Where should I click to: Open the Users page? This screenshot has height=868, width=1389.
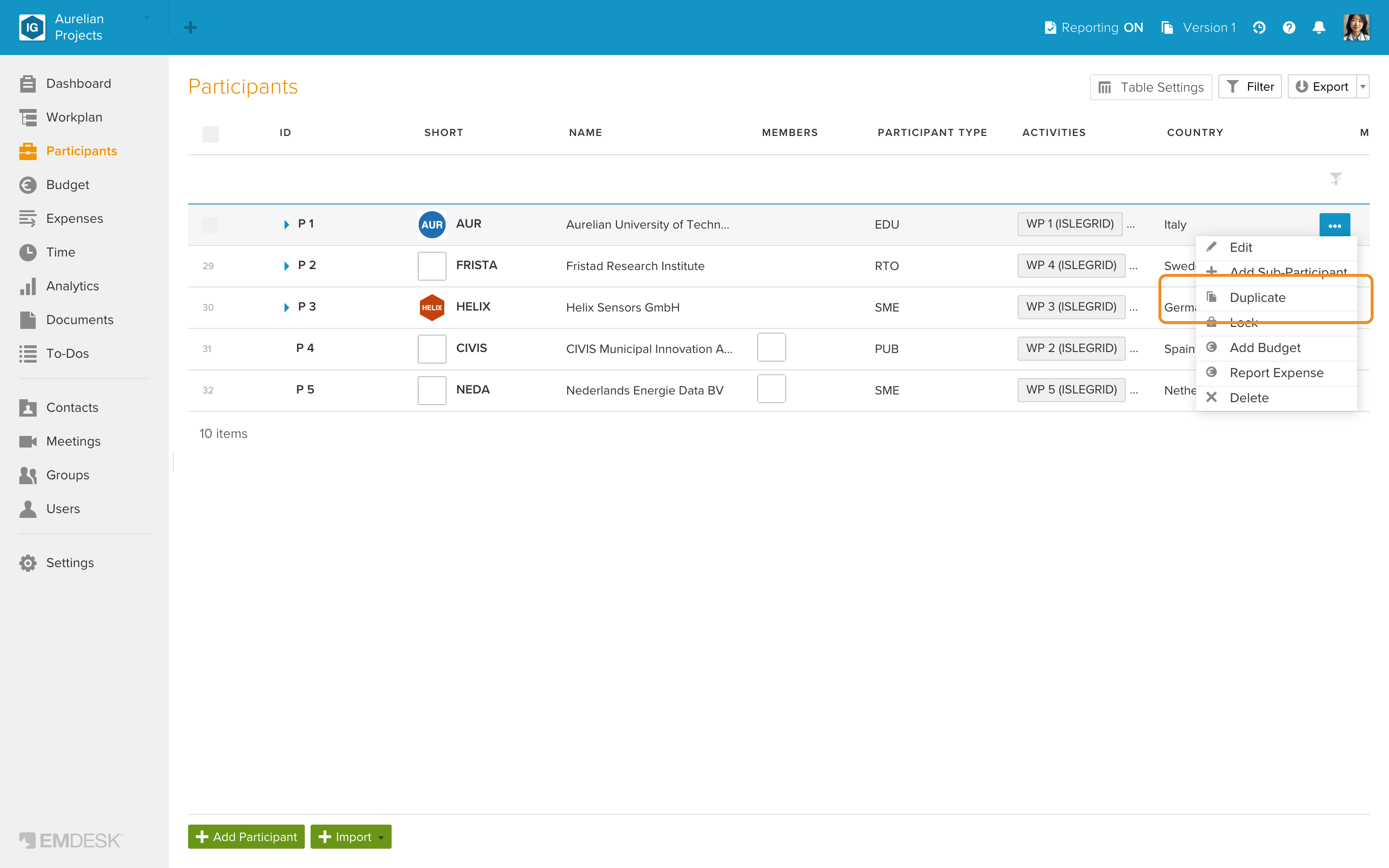(x=49, y=509)
